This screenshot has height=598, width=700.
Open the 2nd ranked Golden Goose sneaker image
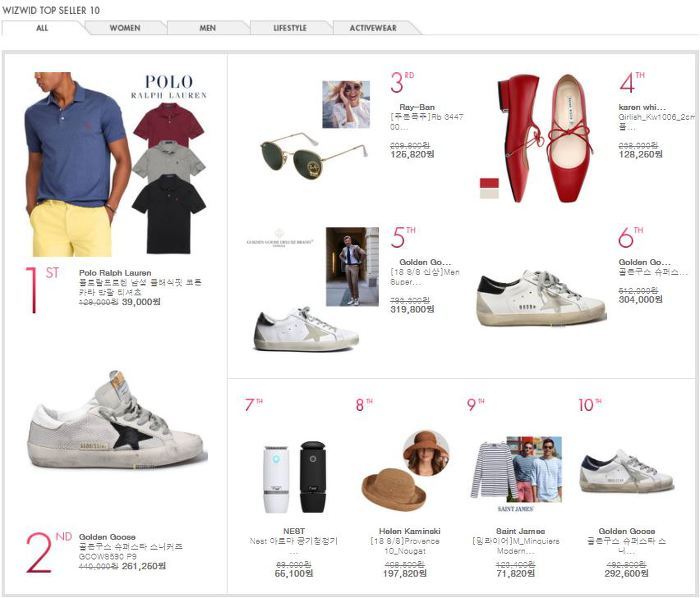(x=117, y=420)
